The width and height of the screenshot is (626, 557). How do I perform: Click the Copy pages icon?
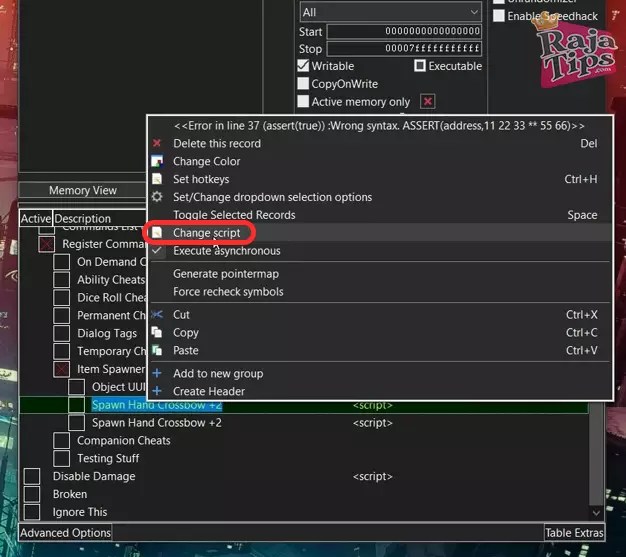pos(157,332)
